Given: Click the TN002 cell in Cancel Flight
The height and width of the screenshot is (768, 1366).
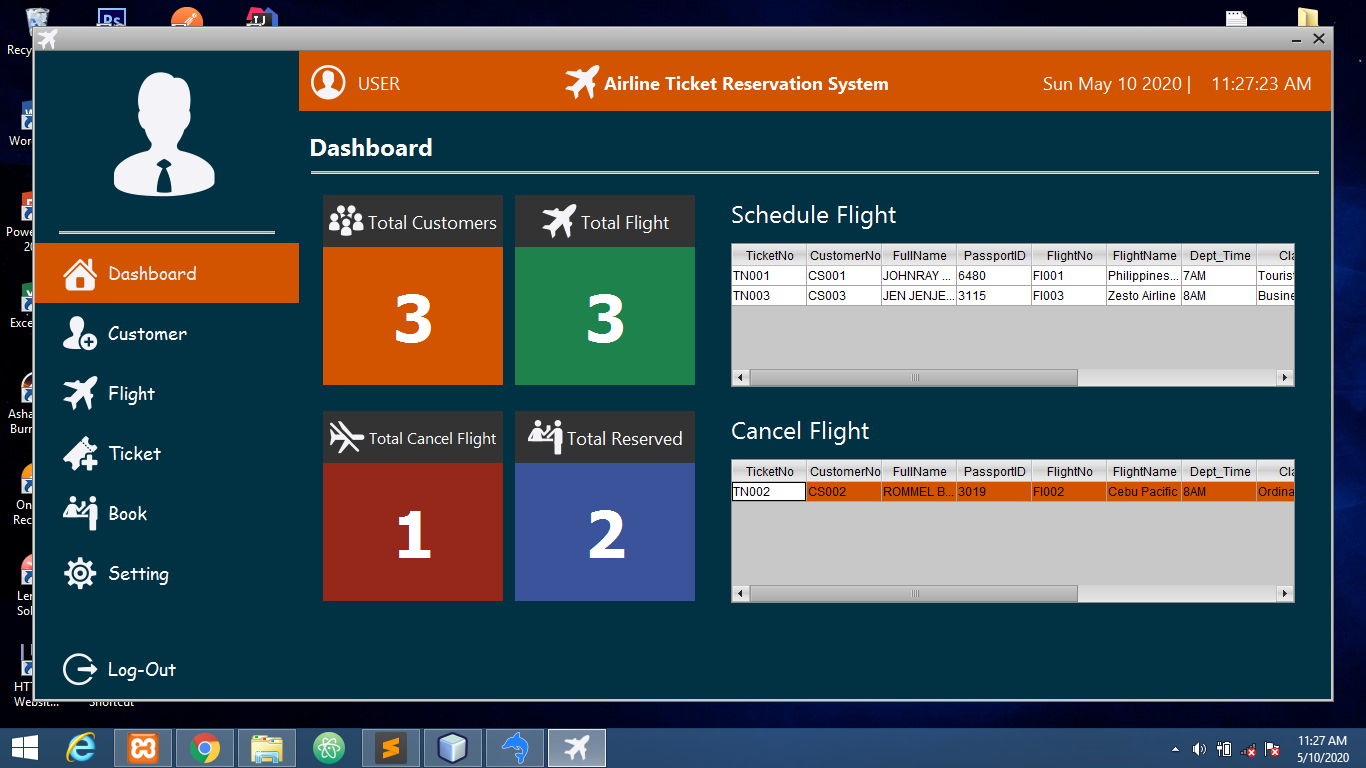Looking at the screenshot, I should click(x=768, y=492).
